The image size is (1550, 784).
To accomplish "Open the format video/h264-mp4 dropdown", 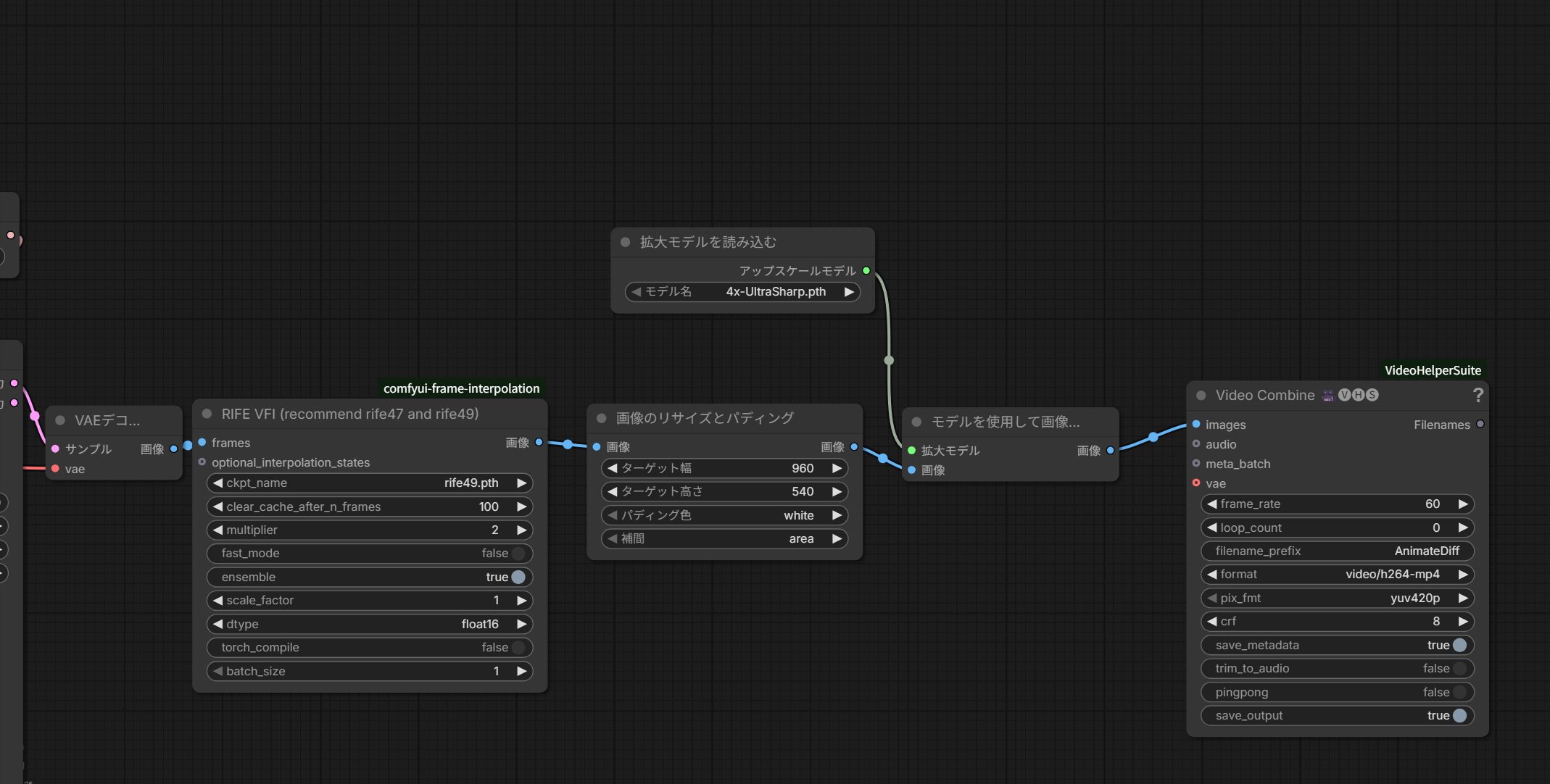I will pos(1337,574).
